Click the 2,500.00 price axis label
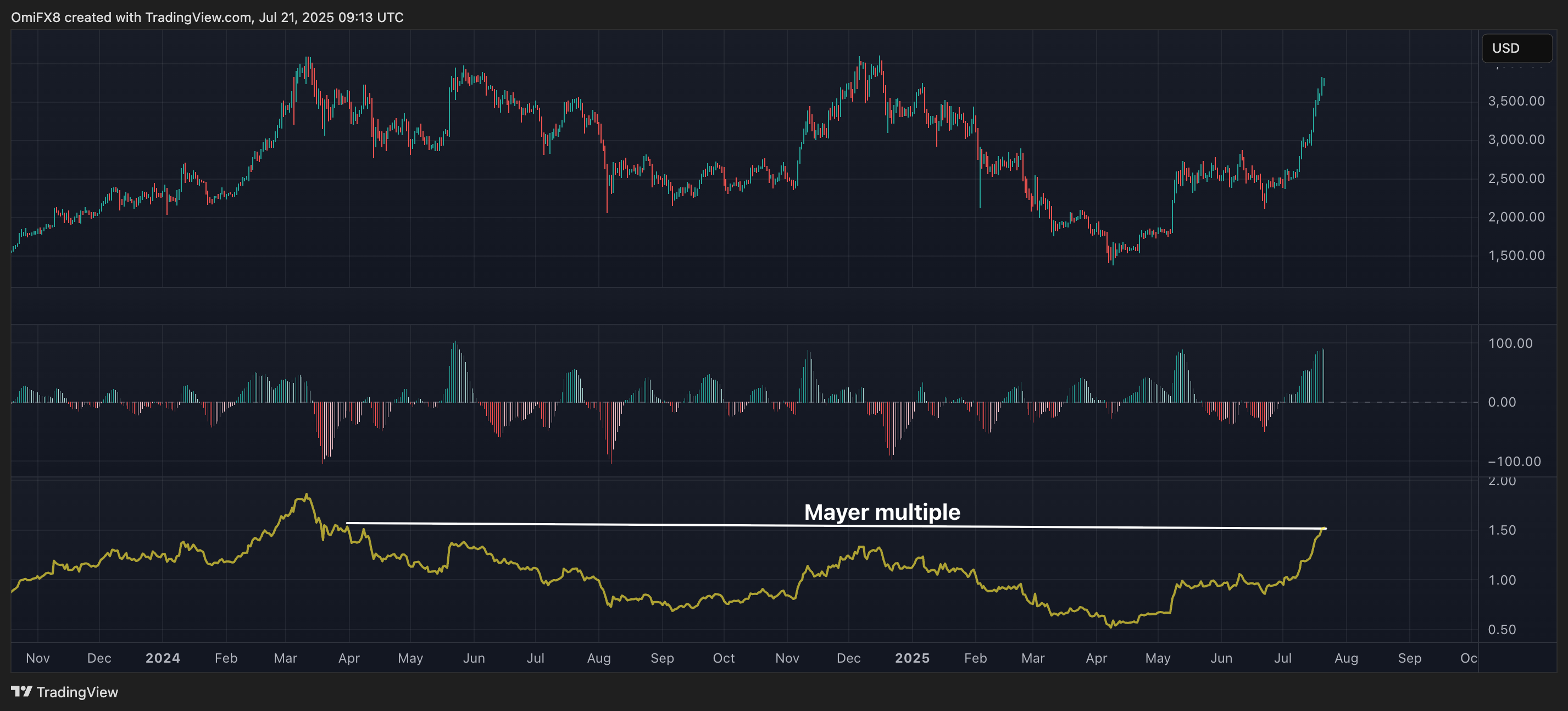 click(x=1516, y=179)
